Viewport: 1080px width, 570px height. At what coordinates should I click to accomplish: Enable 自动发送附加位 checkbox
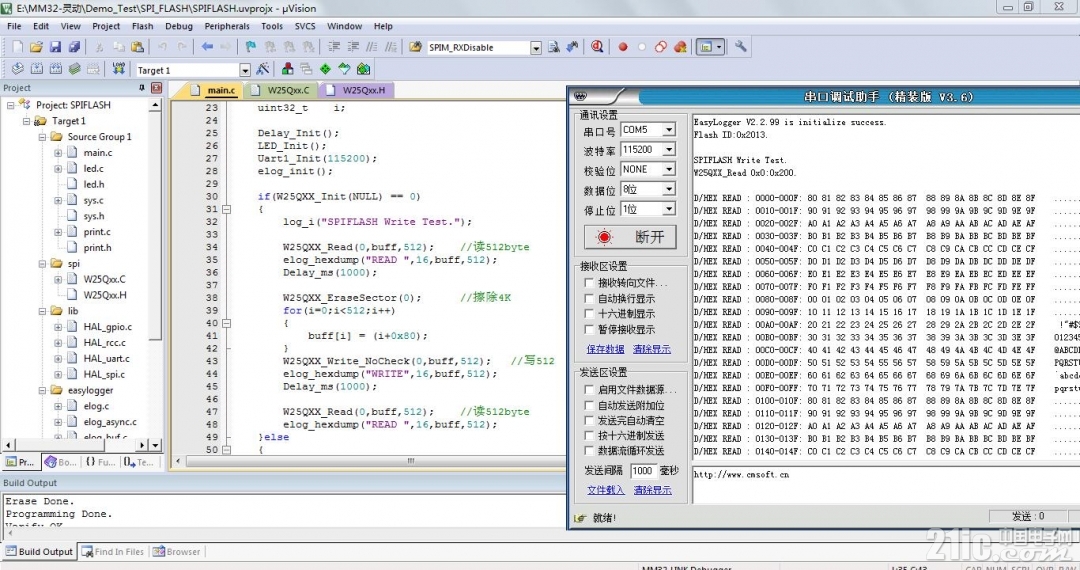pyautogui.click(x=589, y=405)
